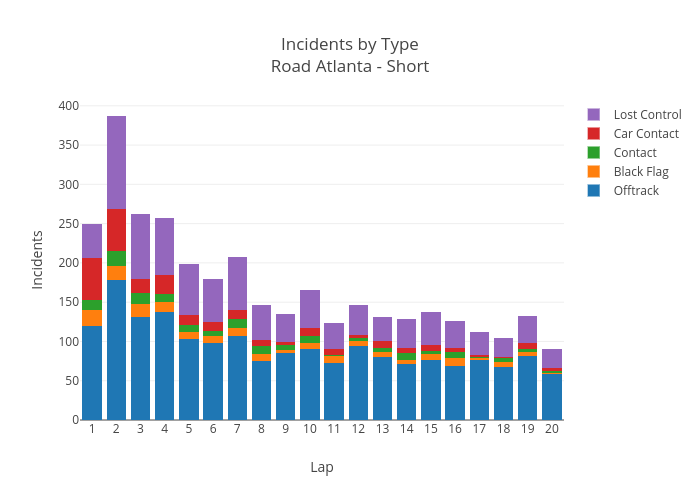Click the x-axis tick label 10
The width and height of the screenshot is (700, 500).
point(309,429)
